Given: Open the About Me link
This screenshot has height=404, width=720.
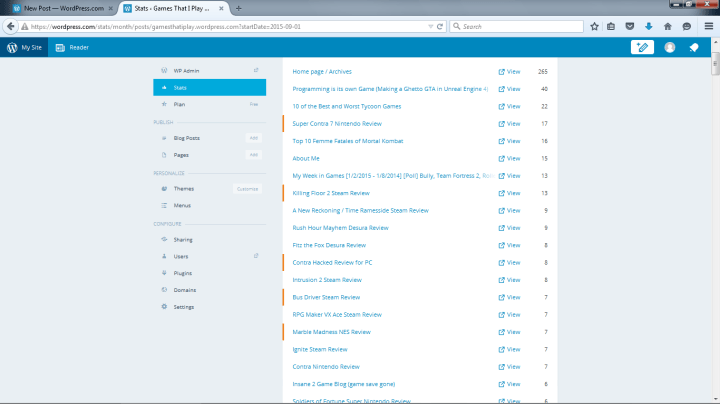Looking at the screenshot, I should pyautogui.click(x=306, y=158).
